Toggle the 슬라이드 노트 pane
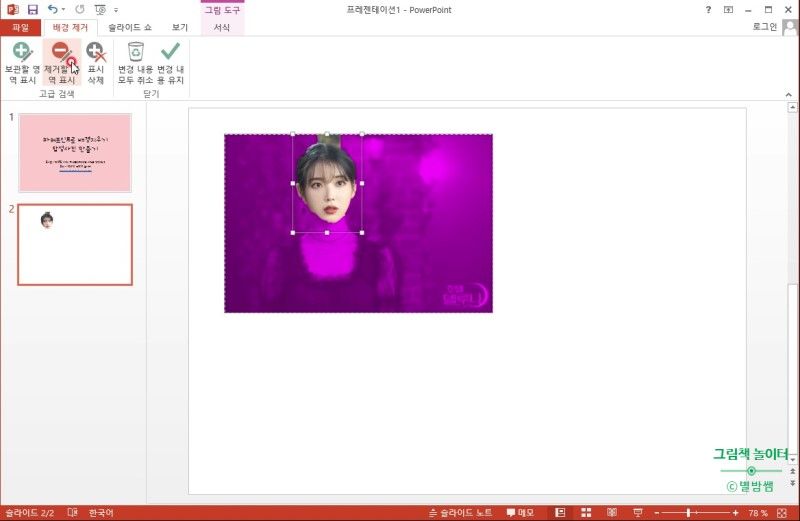Screen dimensions: 800x521 click(461, 513)
